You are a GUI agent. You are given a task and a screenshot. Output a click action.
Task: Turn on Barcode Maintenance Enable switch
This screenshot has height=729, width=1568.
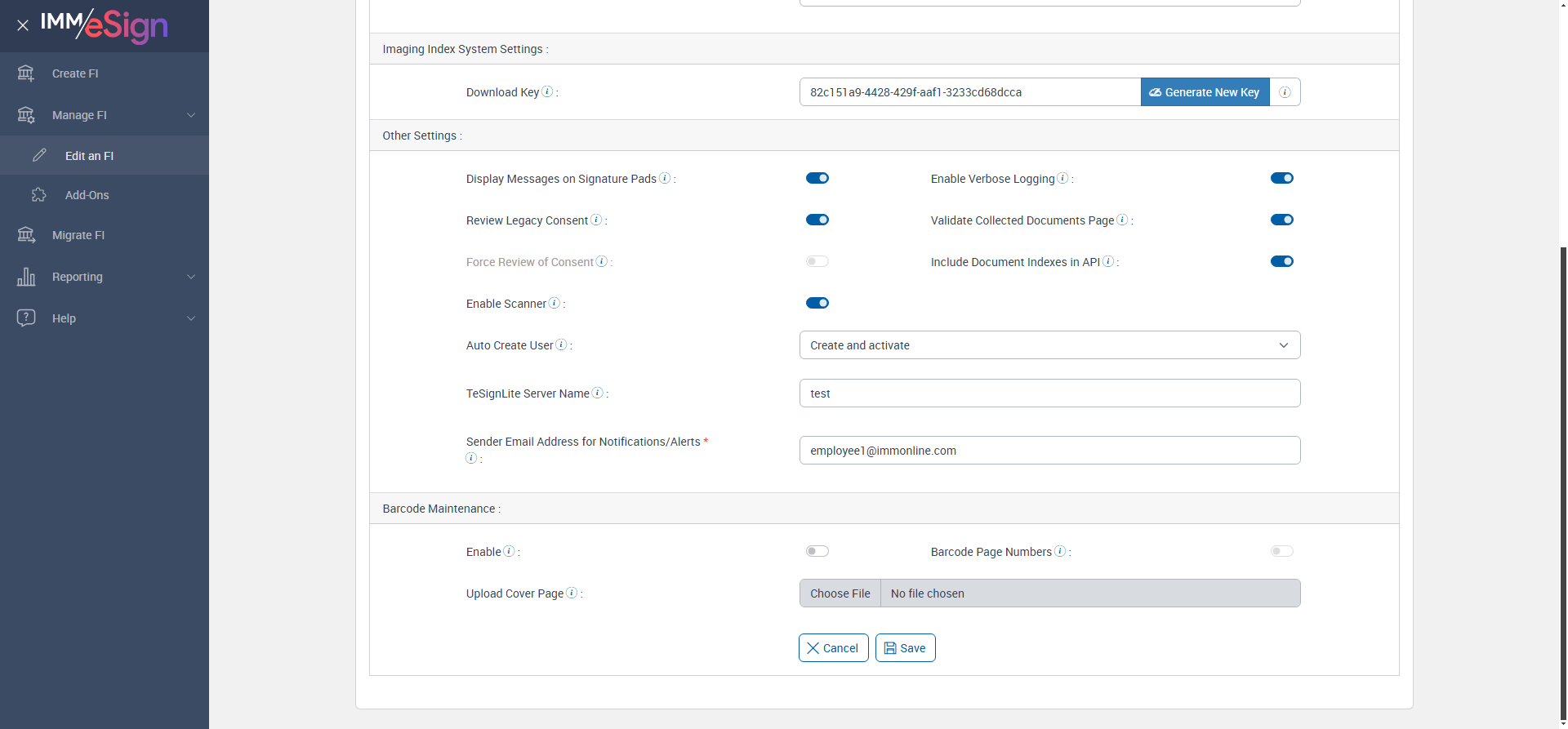[817, 551]
